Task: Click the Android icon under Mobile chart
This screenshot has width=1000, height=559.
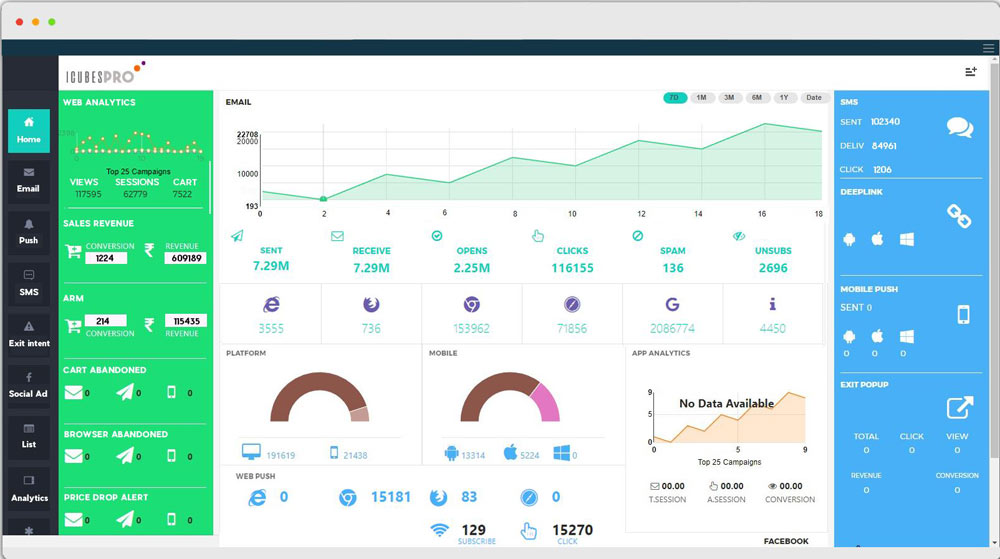Action: (451, 454)
